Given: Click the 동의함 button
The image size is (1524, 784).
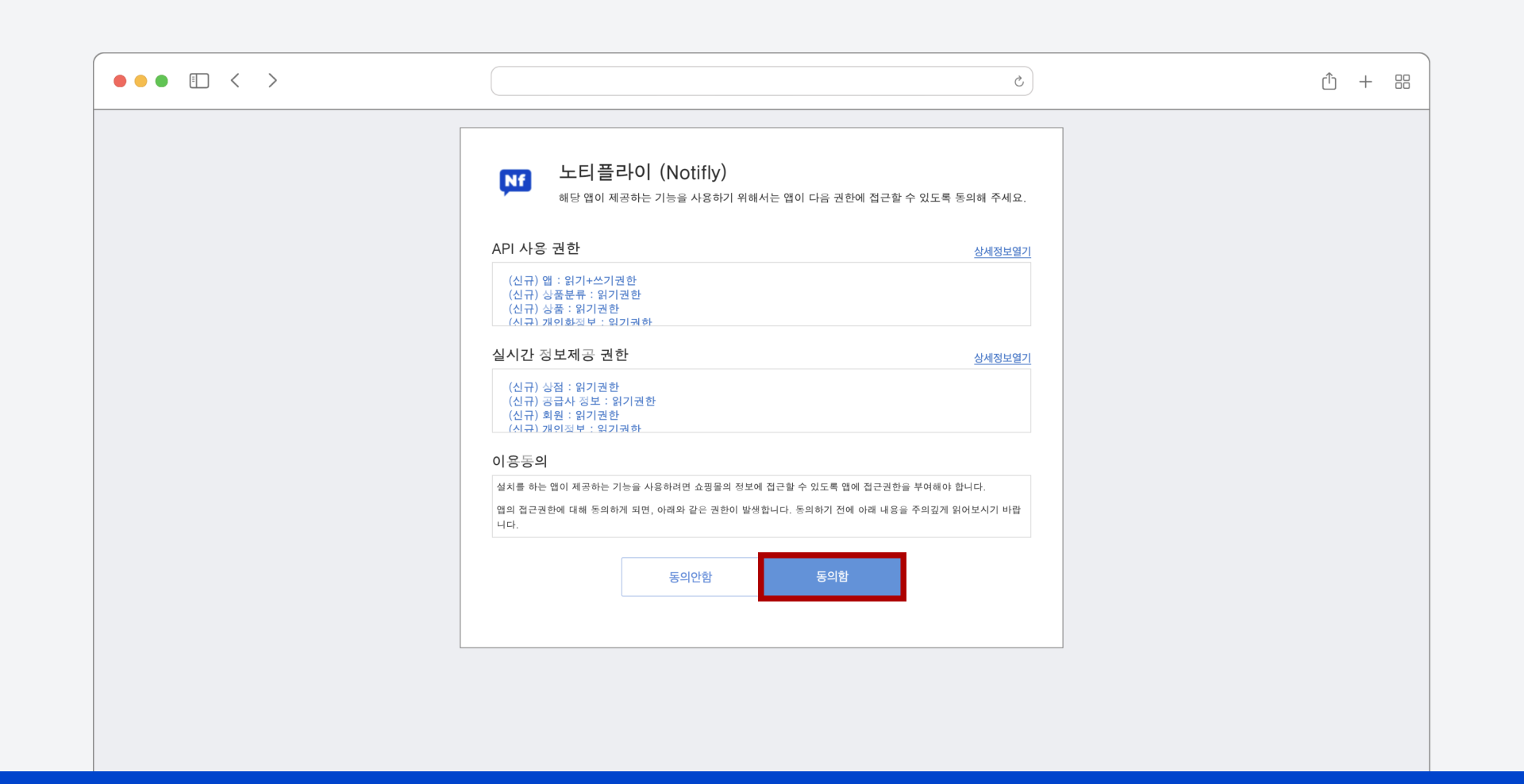Looking at the screenshot, I should click(x=832, y=577).
